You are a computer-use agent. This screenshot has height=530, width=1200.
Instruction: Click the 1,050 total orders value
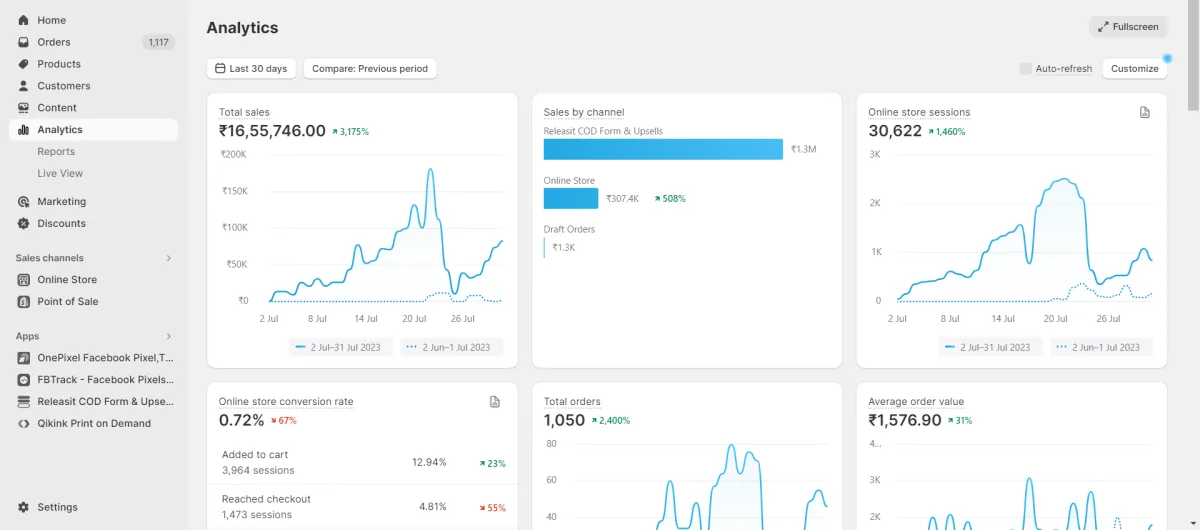[564, 420]
